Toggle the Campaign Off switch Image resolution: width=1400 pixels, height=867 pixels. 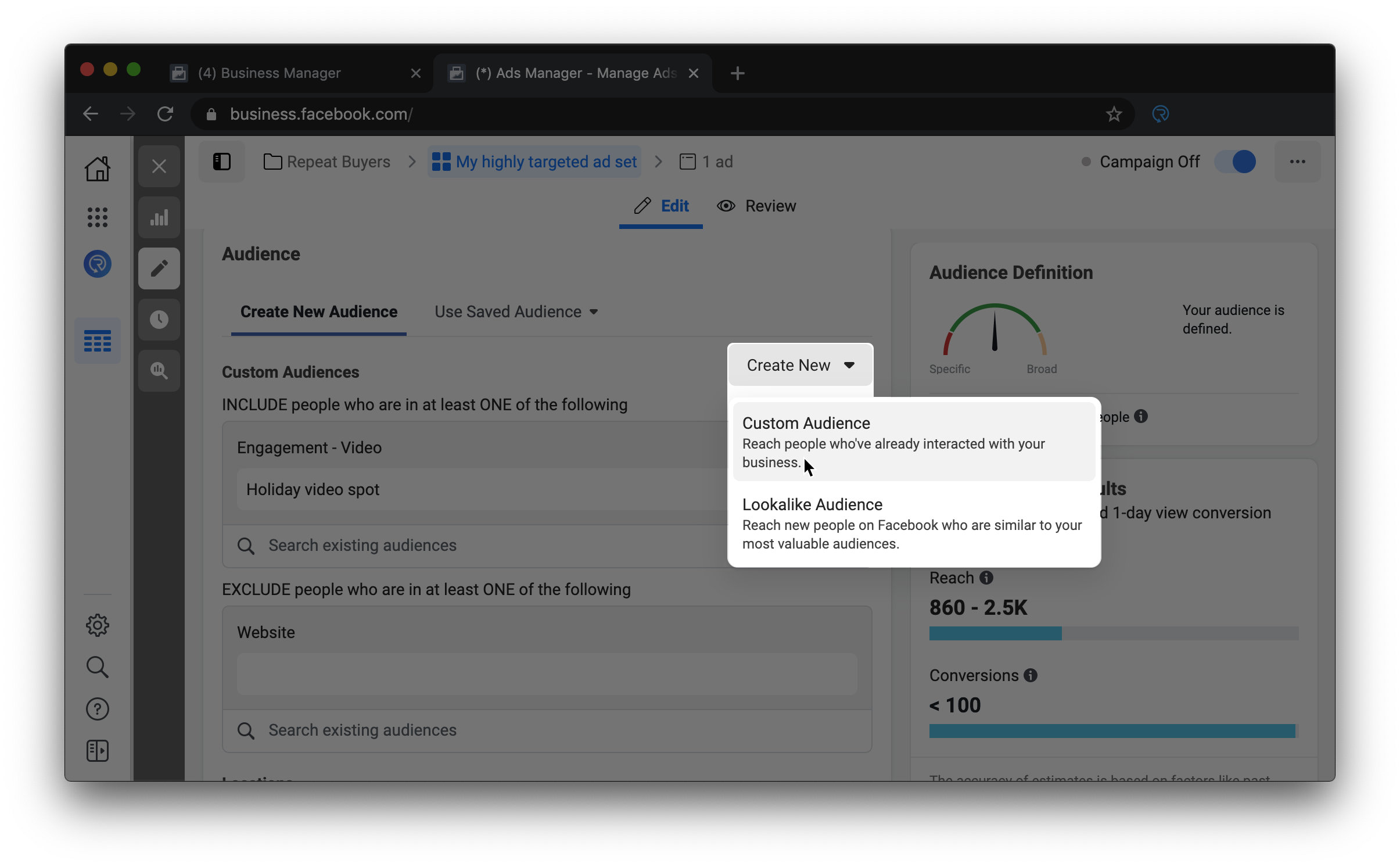pyautogui.click(x=1235, y=162)
